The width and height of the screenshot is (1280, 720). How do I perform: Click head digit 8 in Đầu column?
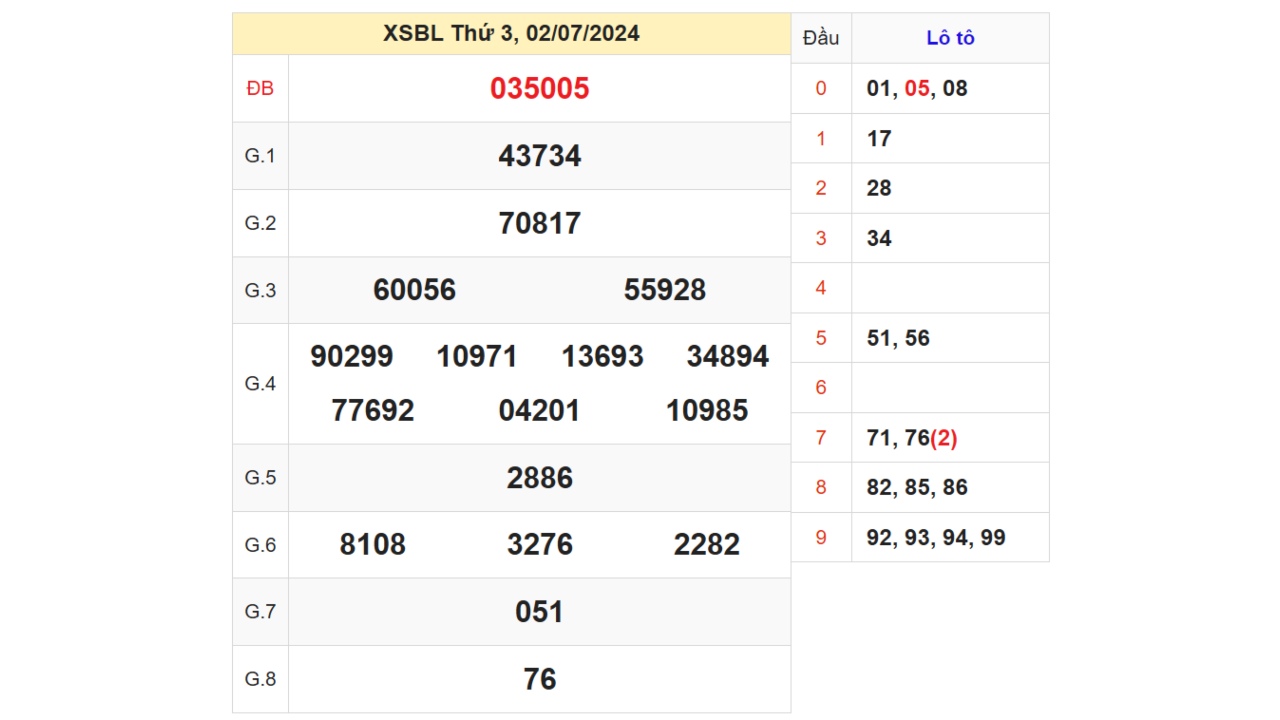click(x=821, y=488)
